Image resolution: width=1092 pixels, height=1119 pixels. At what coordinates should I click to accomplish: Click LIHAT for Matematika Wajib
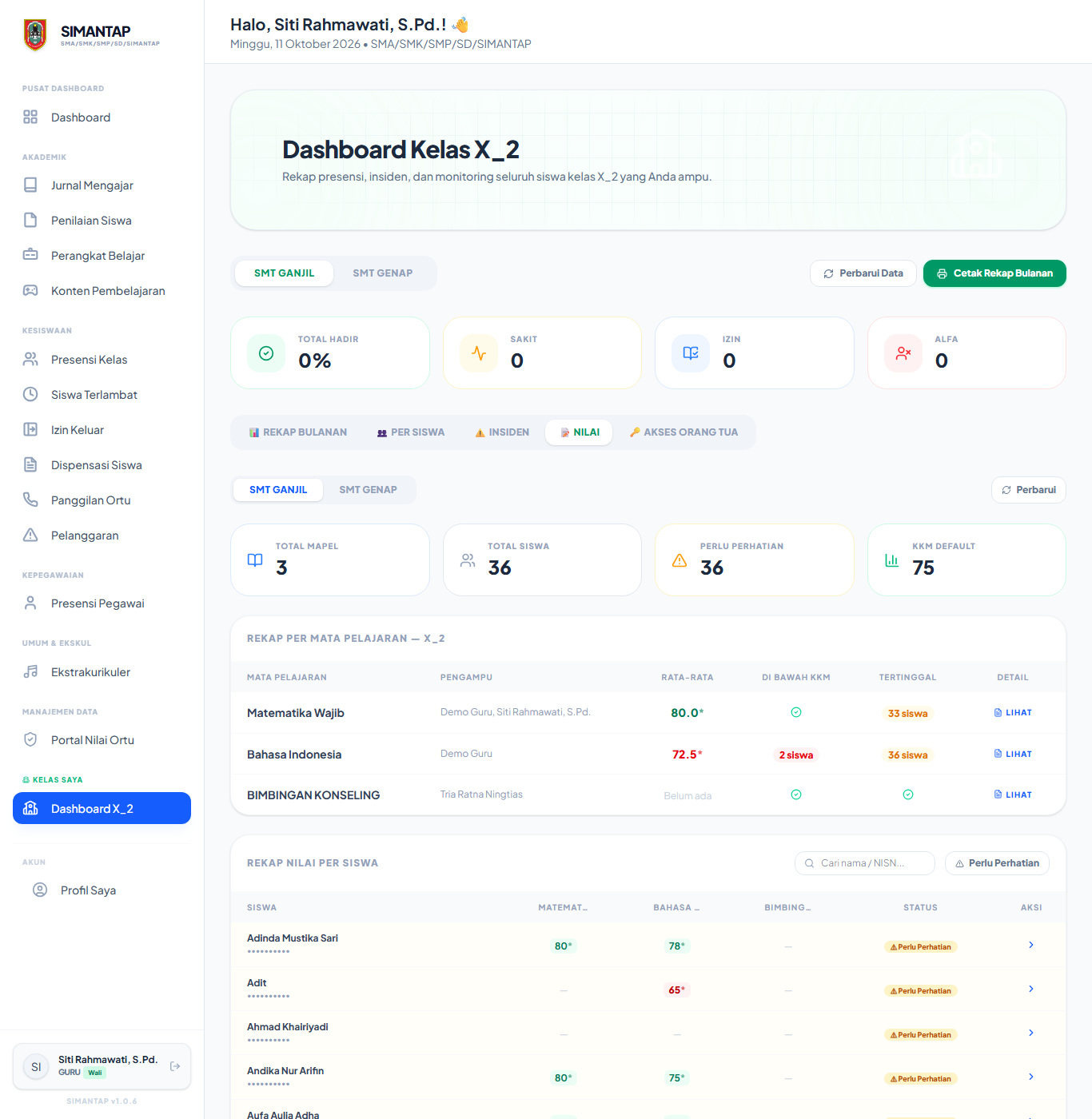coord(1013,712)
